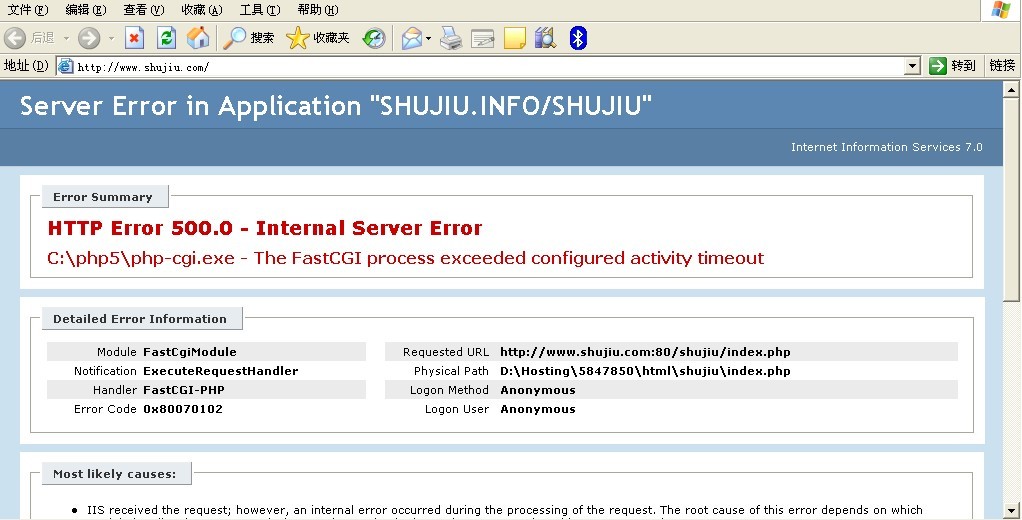Expand the address bar dropdown arrow
Screen dimensions: 1022x520
point(912,66)
